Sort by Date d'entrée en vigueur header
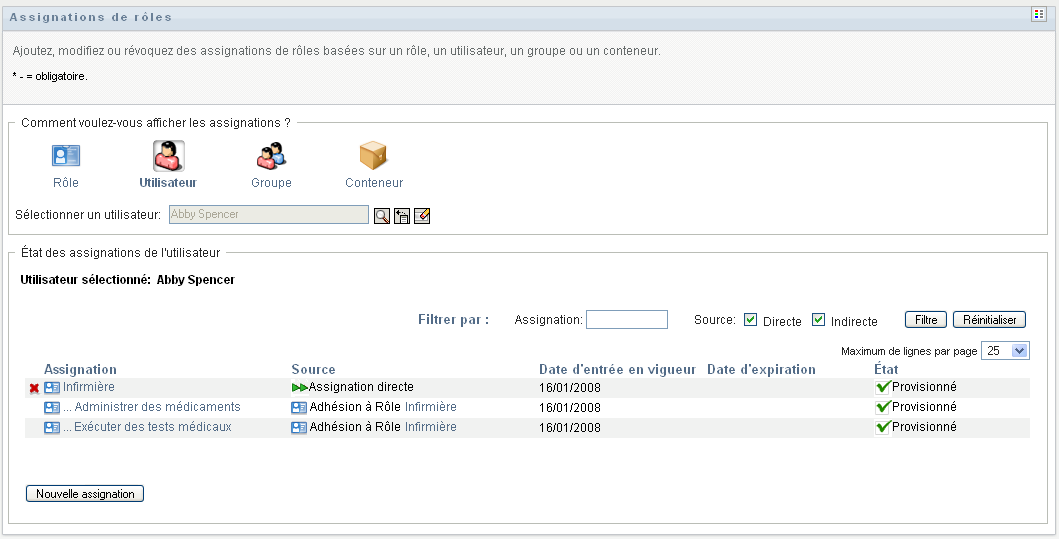 coord(617,369)
